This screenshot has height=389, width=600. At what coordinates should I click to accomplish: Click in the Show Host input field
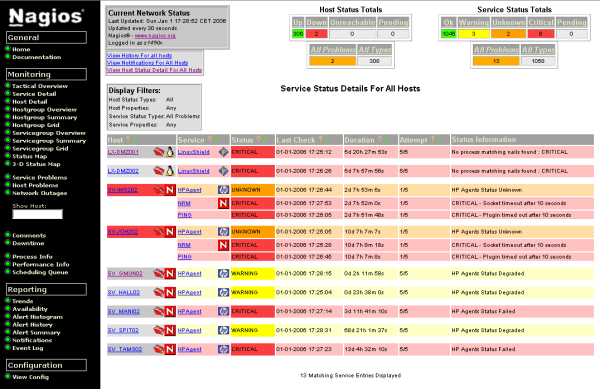pos(37,214)
